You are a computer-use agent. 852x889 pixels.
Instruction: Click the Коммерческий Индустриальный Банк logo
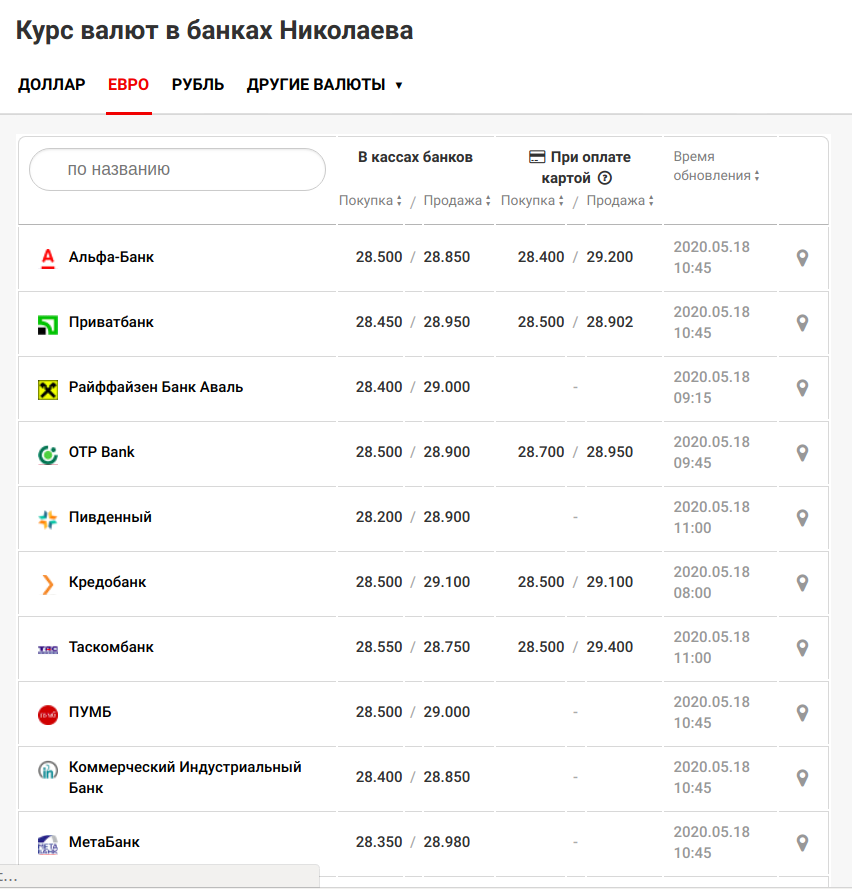click(48, 771)
